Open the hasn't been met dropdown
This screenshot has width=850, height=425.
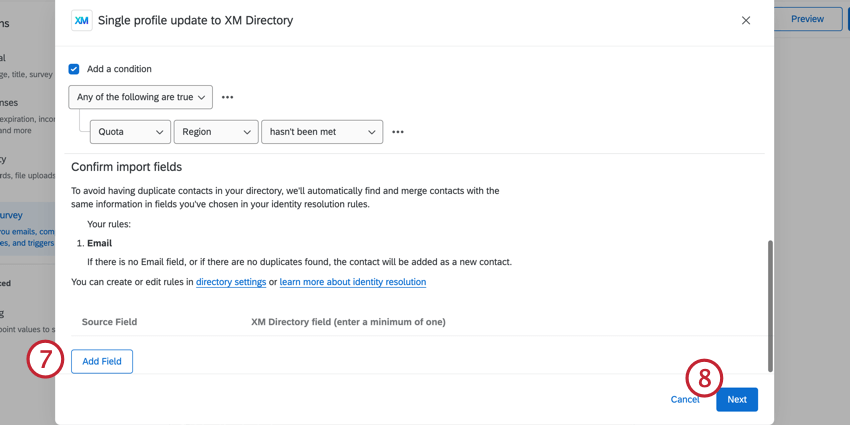click(x=322, y=132)
